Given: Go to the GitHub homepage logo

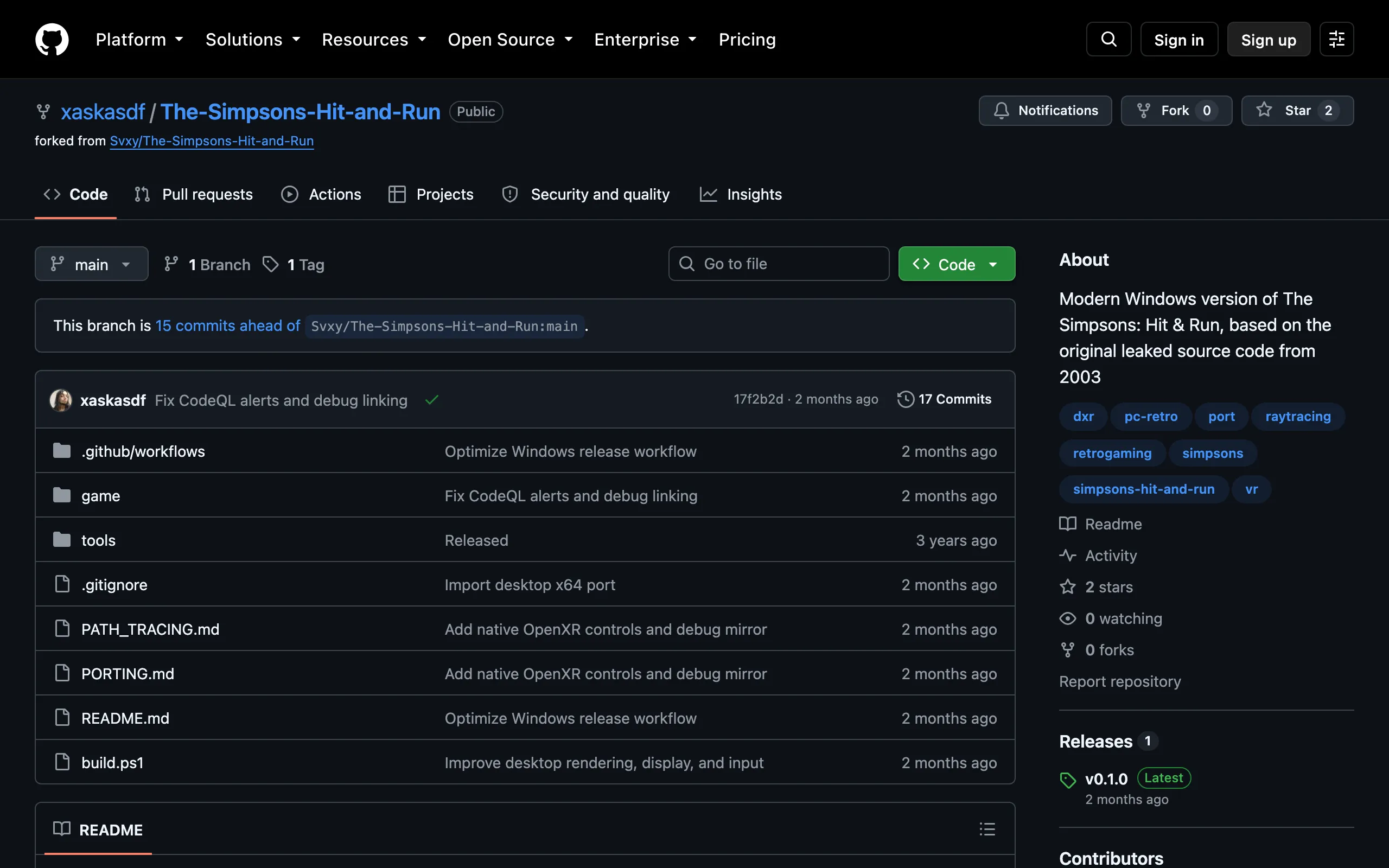Looking at the screenshot, I should [x=52, y=39].
